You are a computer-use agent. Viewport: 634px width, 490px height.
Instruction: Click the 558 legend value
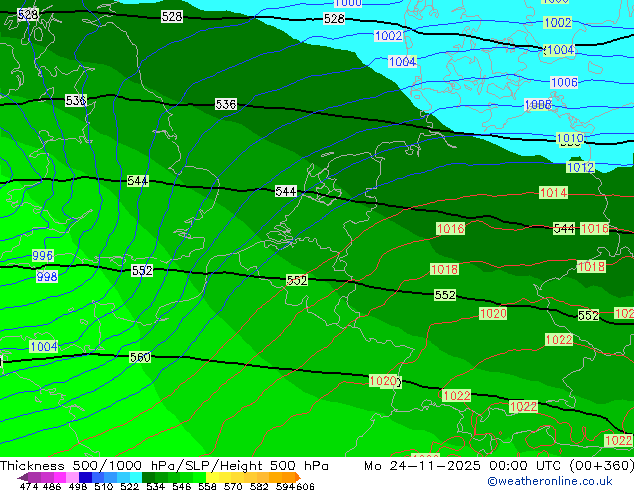(x=207, y=486)
